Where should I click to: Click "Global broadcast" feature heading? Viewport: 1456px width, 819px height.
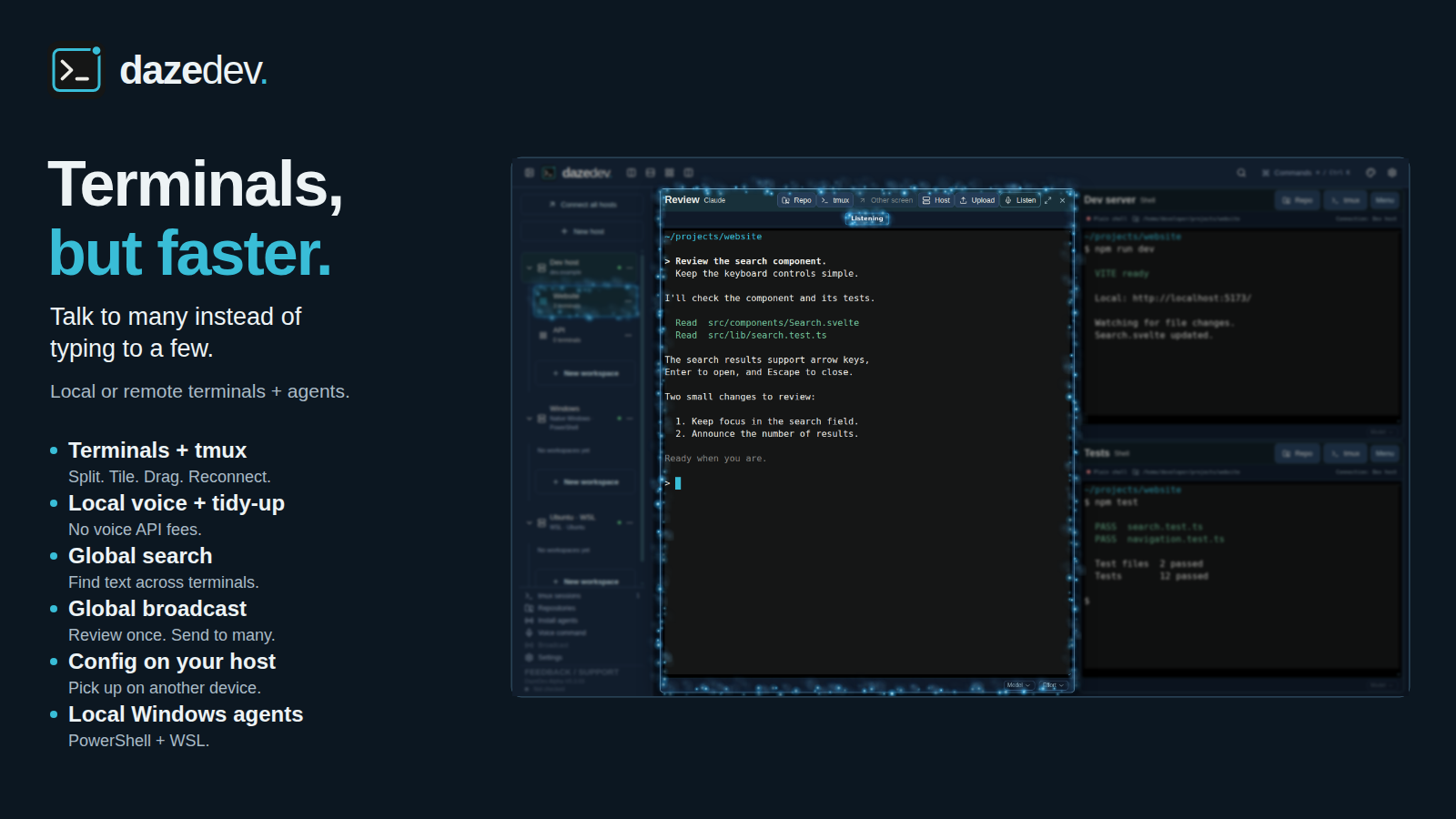coord(157,609)
